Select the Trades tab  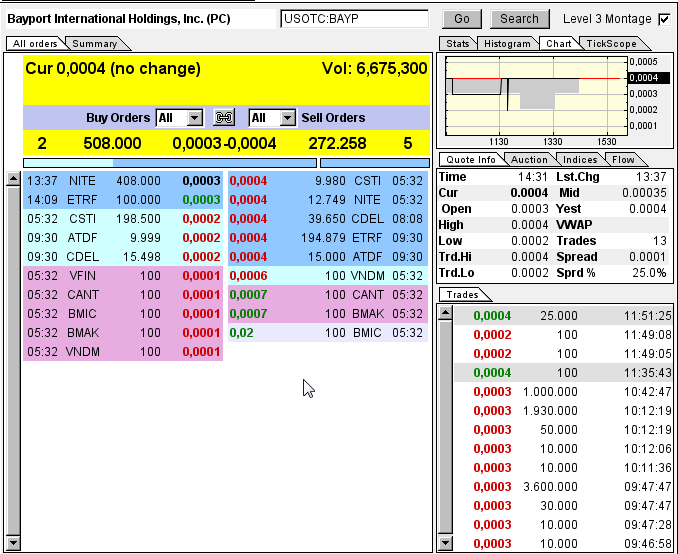click(463, 295)
